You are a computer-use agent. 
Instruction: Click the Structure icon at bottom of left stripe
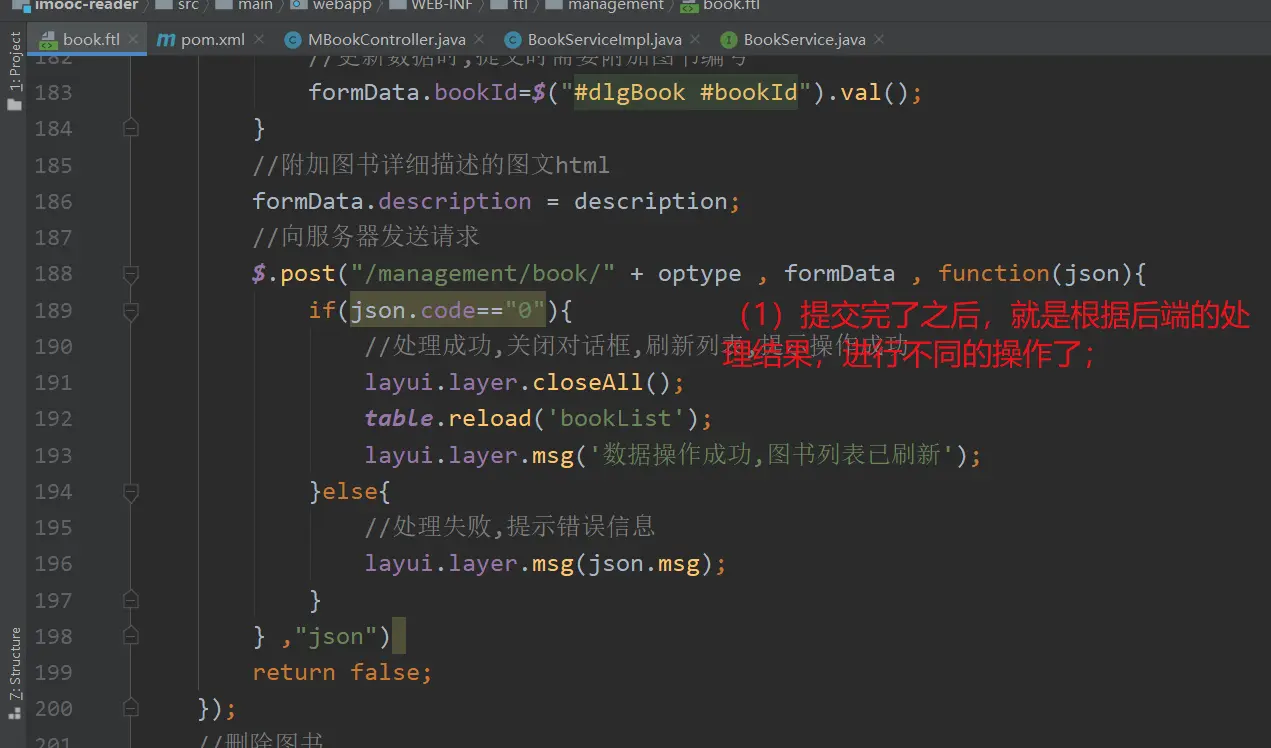pyautogui.click(x=14, y=713)
